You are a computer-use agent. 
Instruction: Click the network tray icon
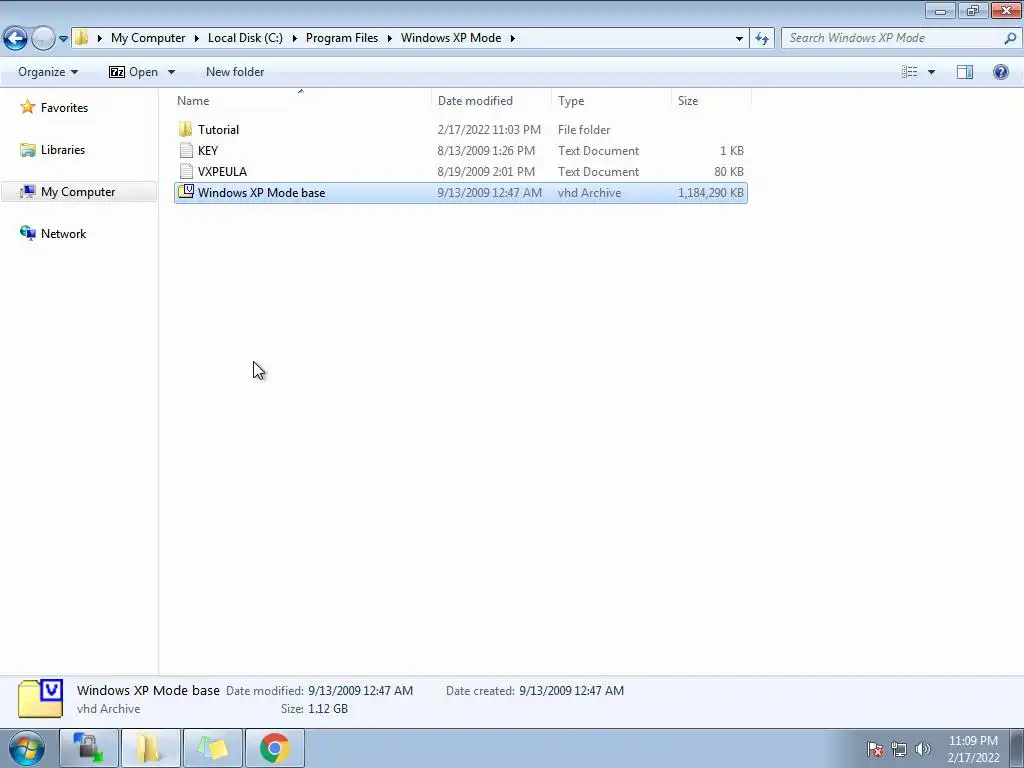click(x=899, y=748)
